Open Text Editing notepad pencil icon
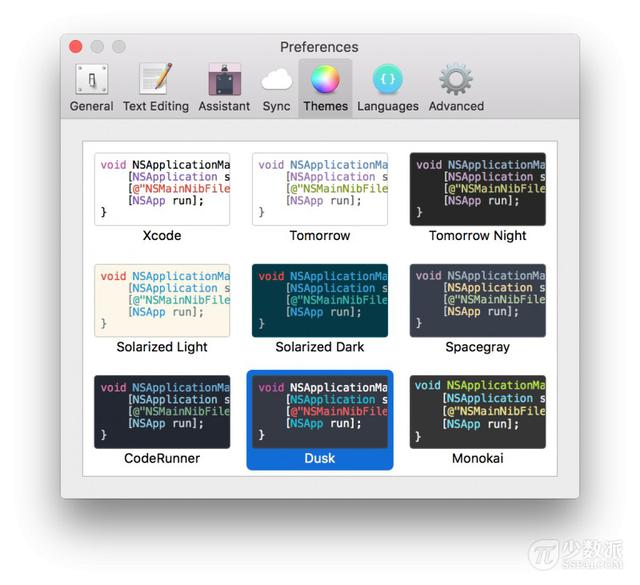The image size is (640, 585). pyautogui.click(x=155, y=80)
